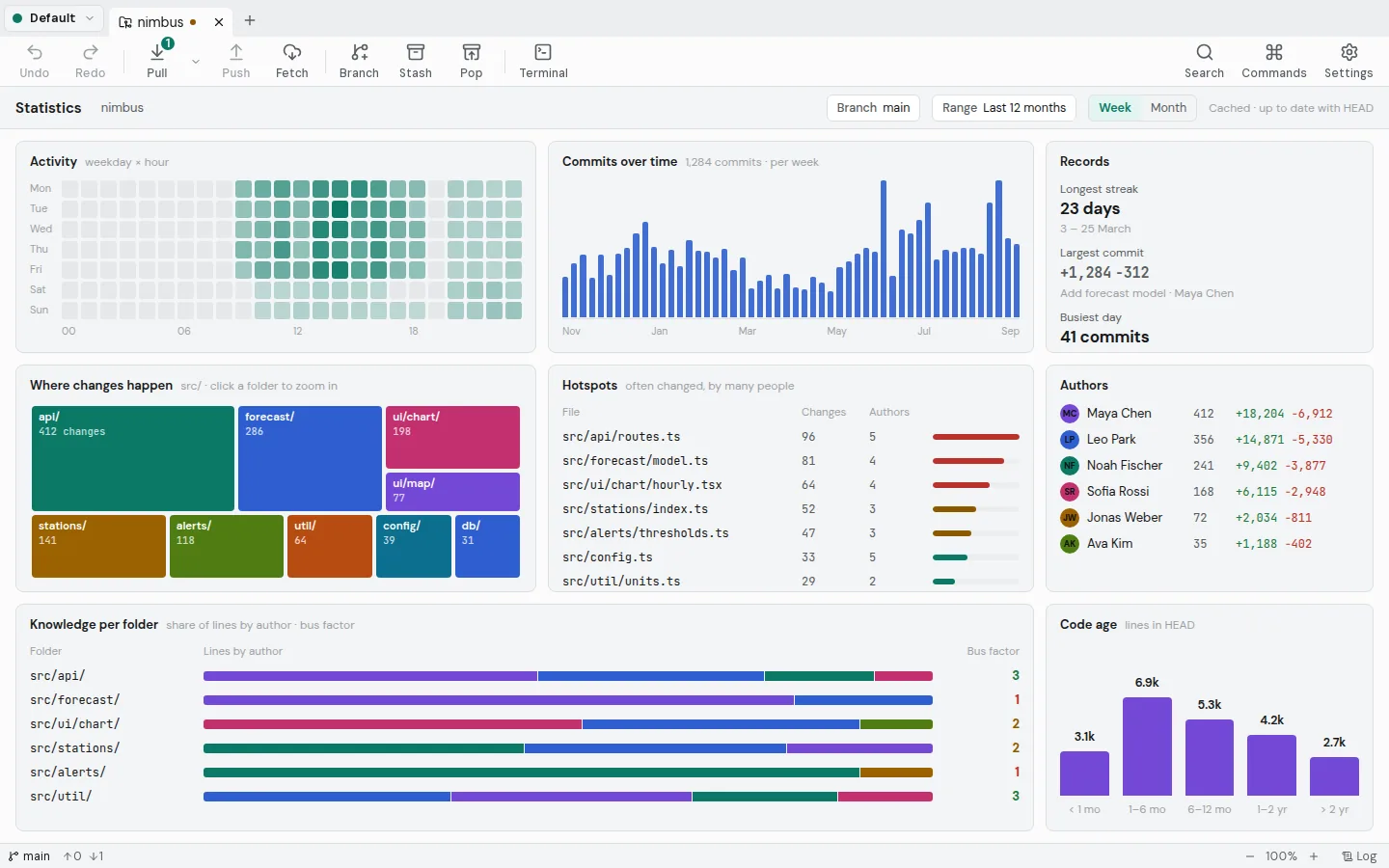
Task: Open the Branch main selector
Action: point(874,108)
